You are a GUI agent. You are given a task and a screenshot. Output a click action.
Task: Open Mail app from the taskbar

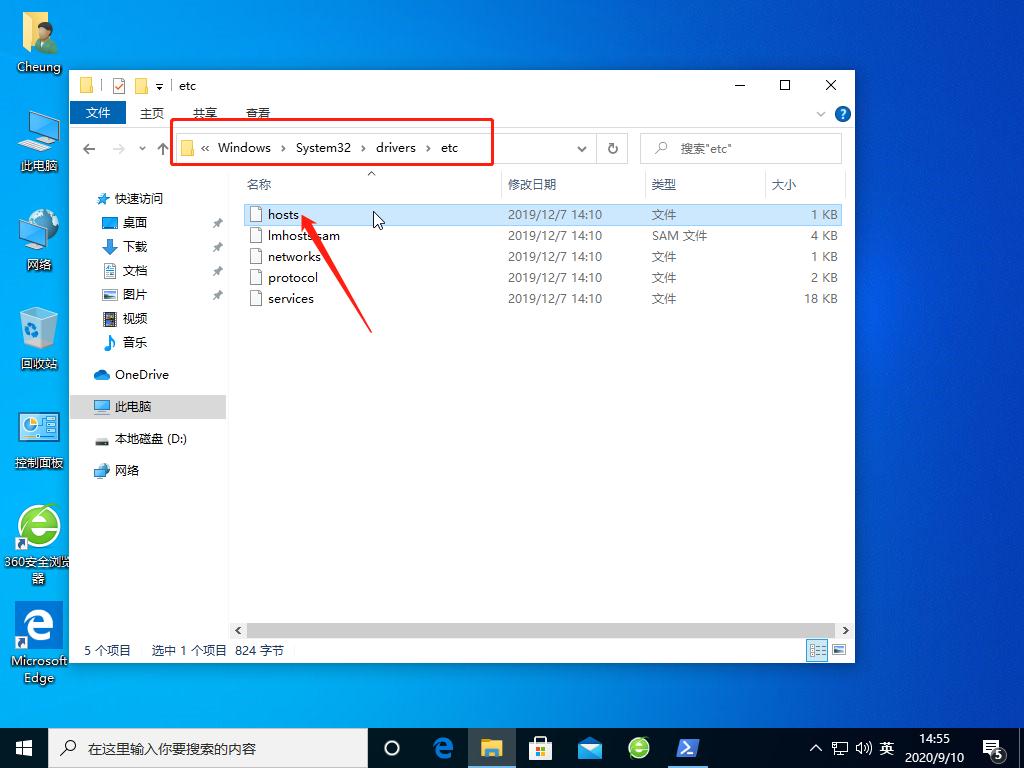[590, 747]
